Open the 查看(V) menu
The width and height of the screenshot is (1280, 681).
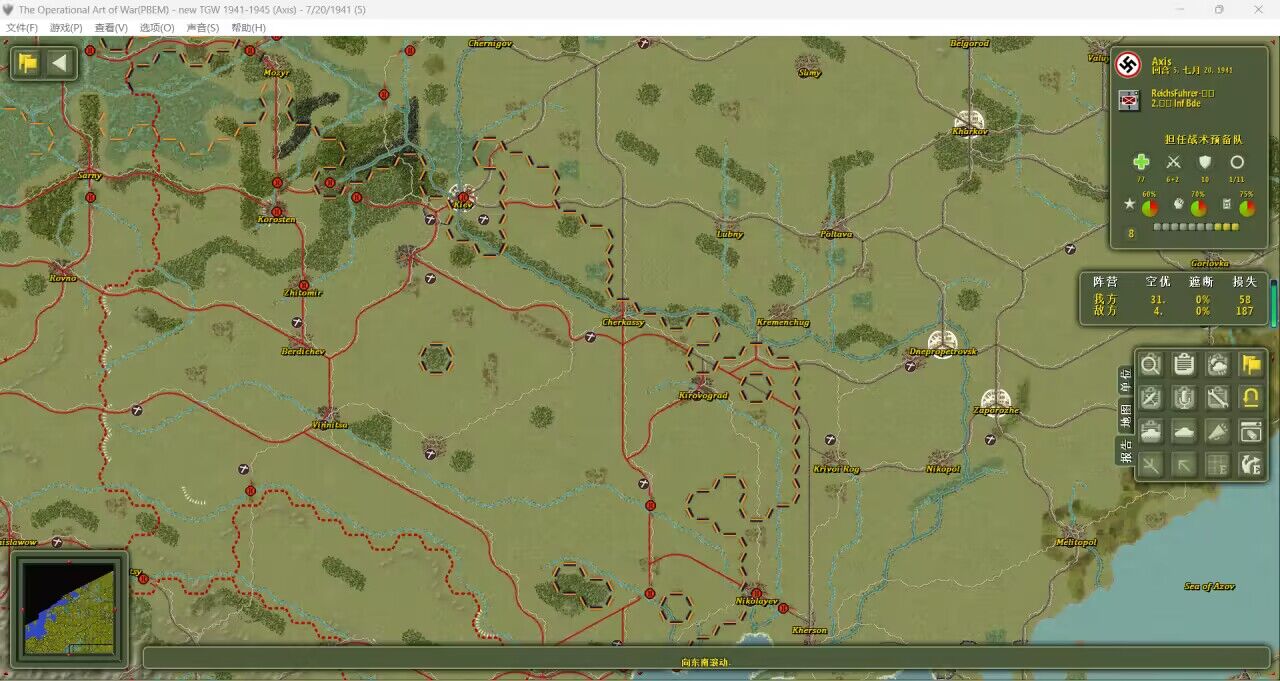[x=111, y=28]
